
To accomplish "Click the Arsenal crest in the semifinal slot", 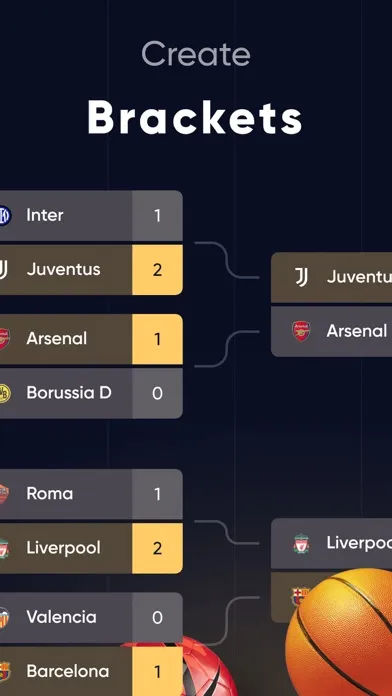I will [x=301, y=331].
